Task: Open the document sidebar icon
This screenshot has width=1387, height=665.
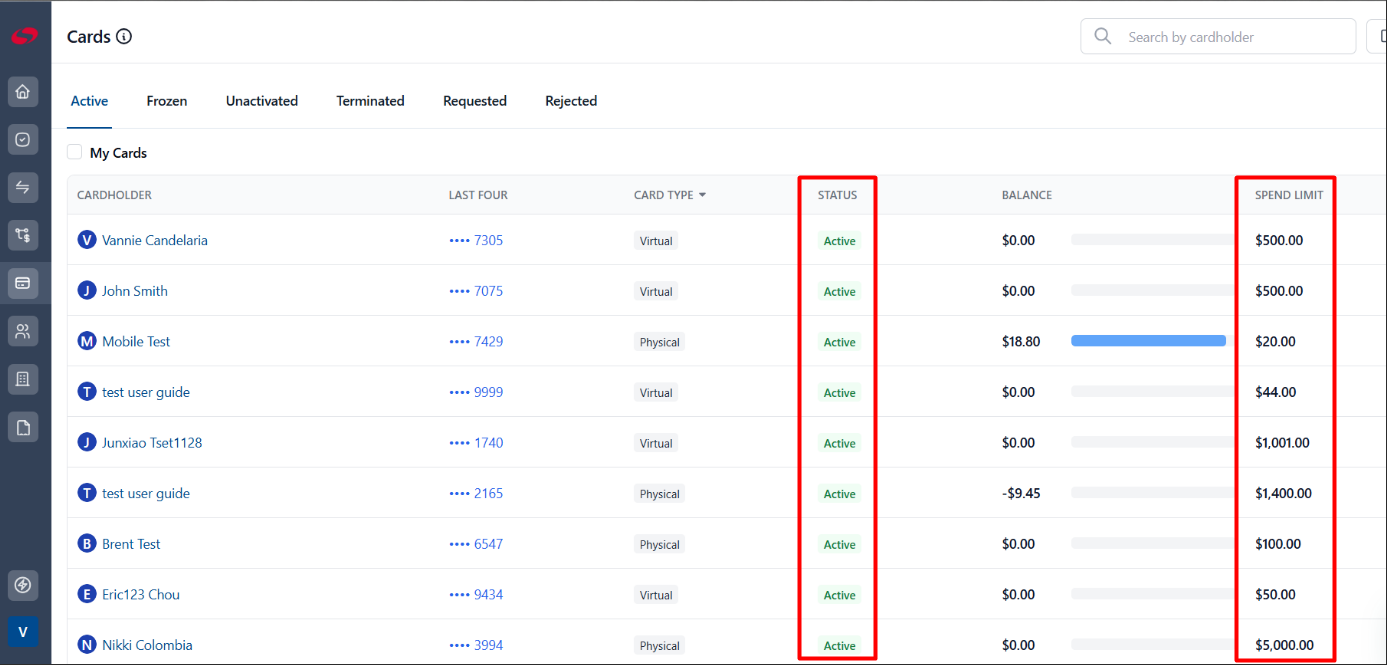Action: tap(23, 427)
